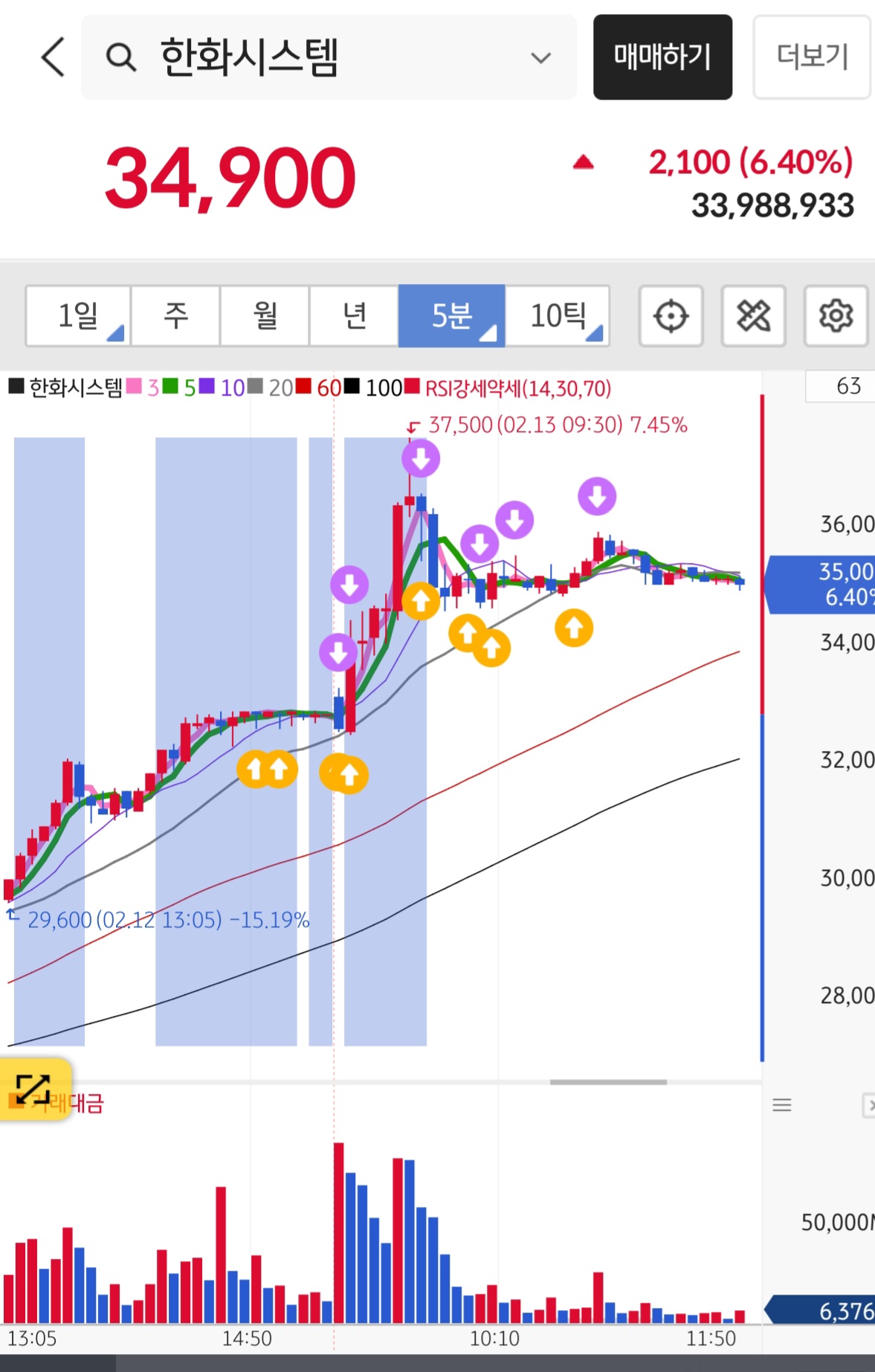Tap the 한화시스템 price series legend
This screenshot has height=1372, width=875.
(65, 387)
